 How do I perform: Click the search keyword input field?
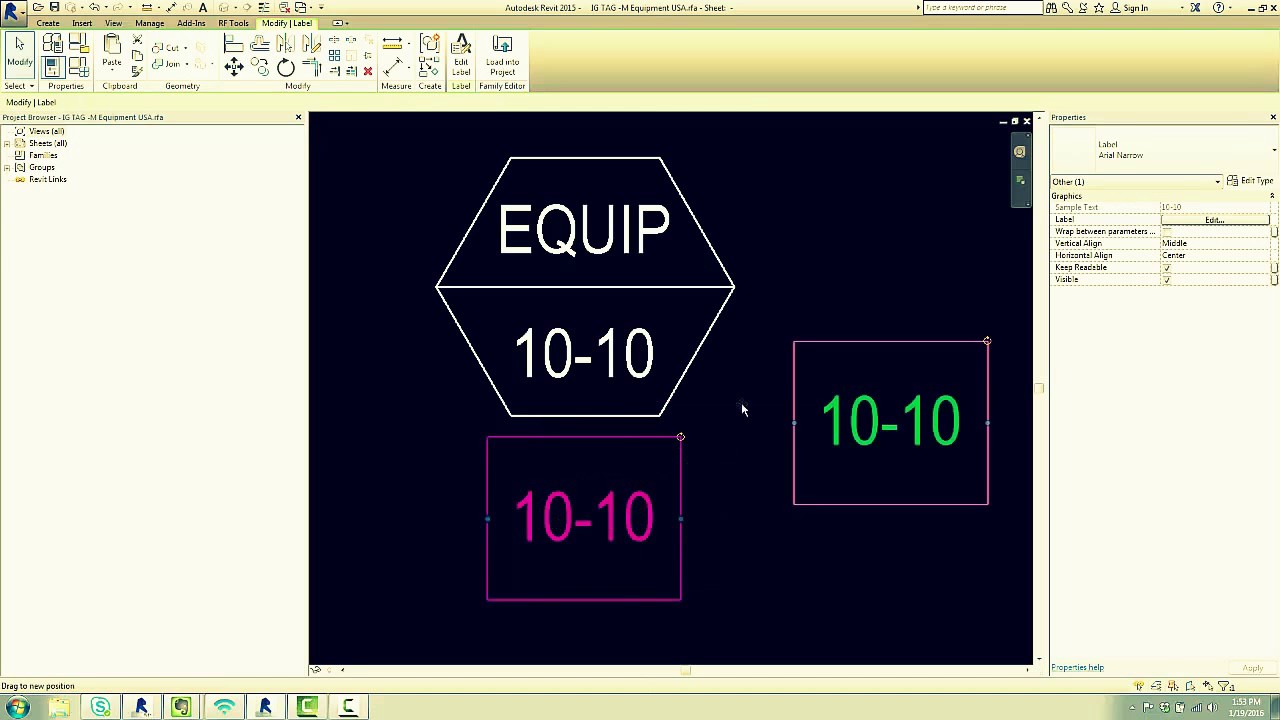point(982,8)
